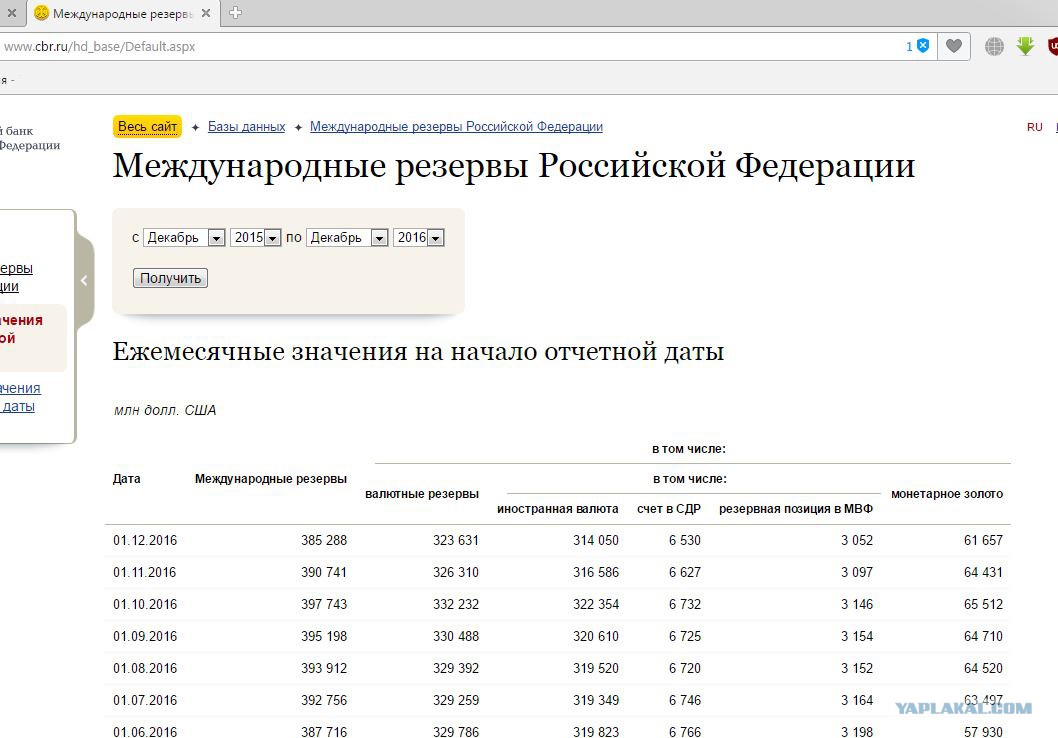Viewport: 1058px width, 738px height.
Task: Open downloads via green arrow icon
Action: click(1025, 46)
